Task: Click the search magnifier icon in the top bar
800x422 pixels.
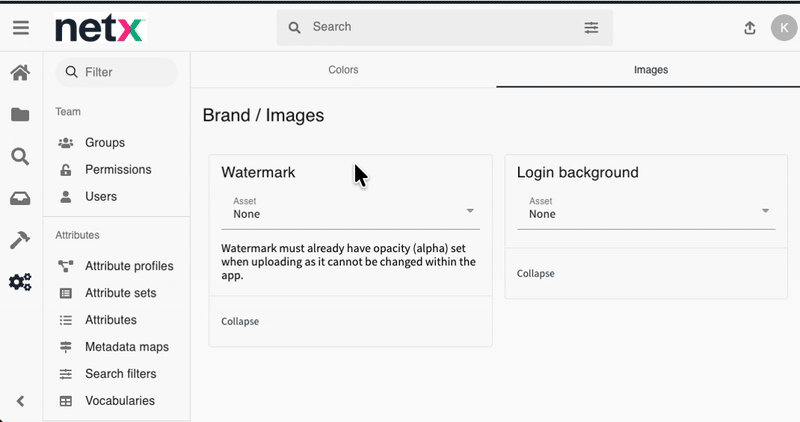Action: click(294, 28)
